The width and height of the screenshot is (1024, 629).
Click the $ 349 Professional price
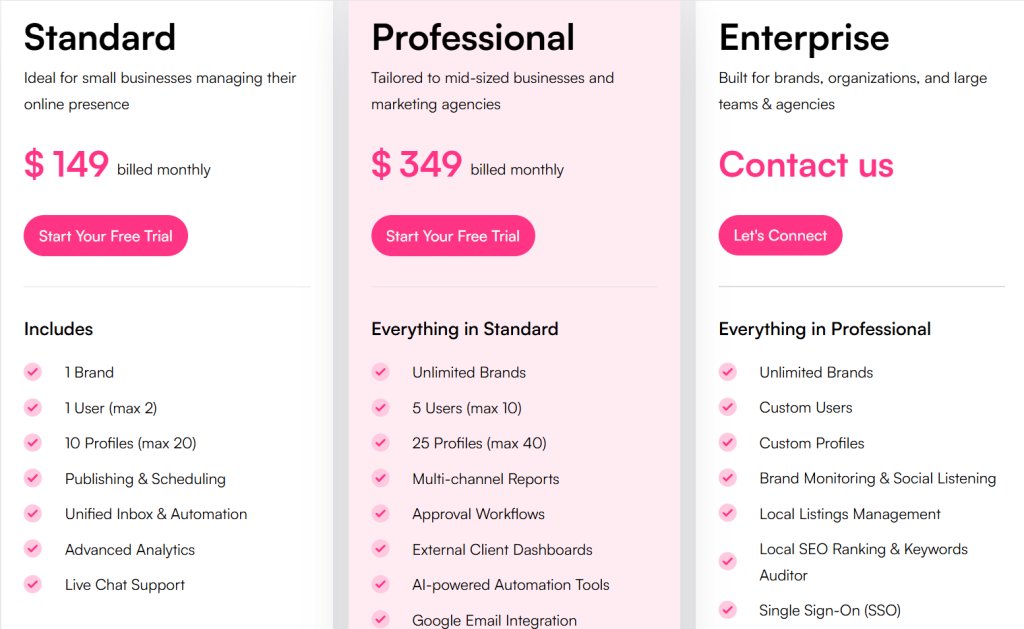tap(417, 165)
